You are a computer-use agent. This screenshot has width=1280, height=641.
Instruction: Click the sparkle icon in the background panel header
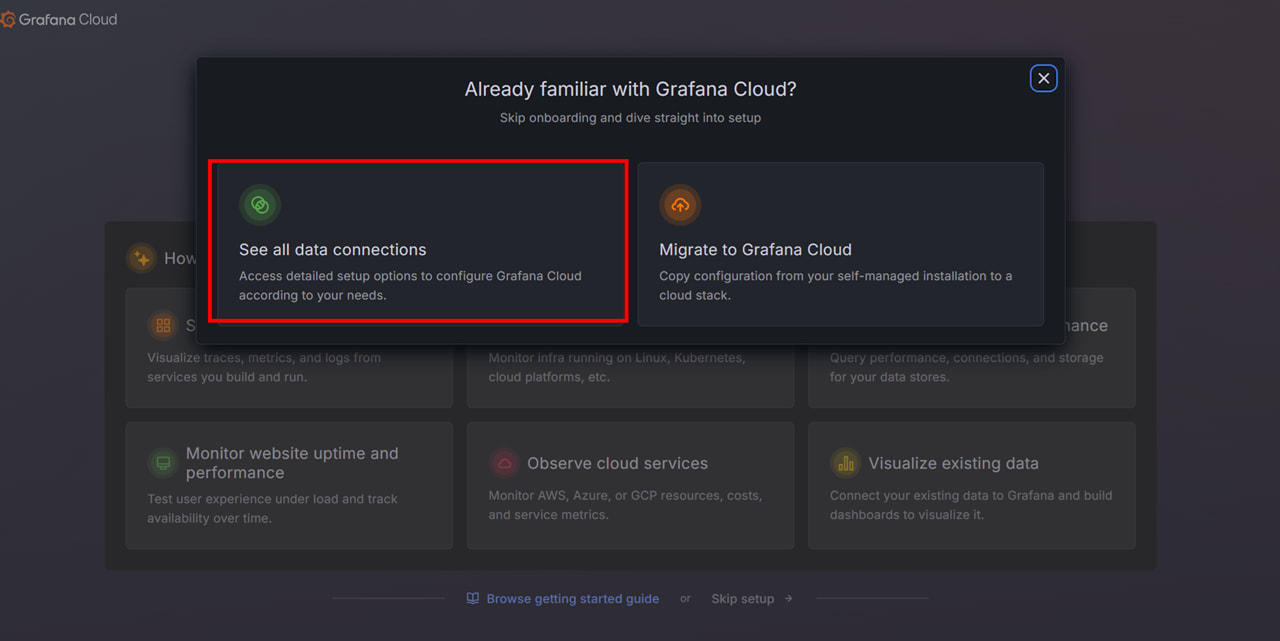142,258
